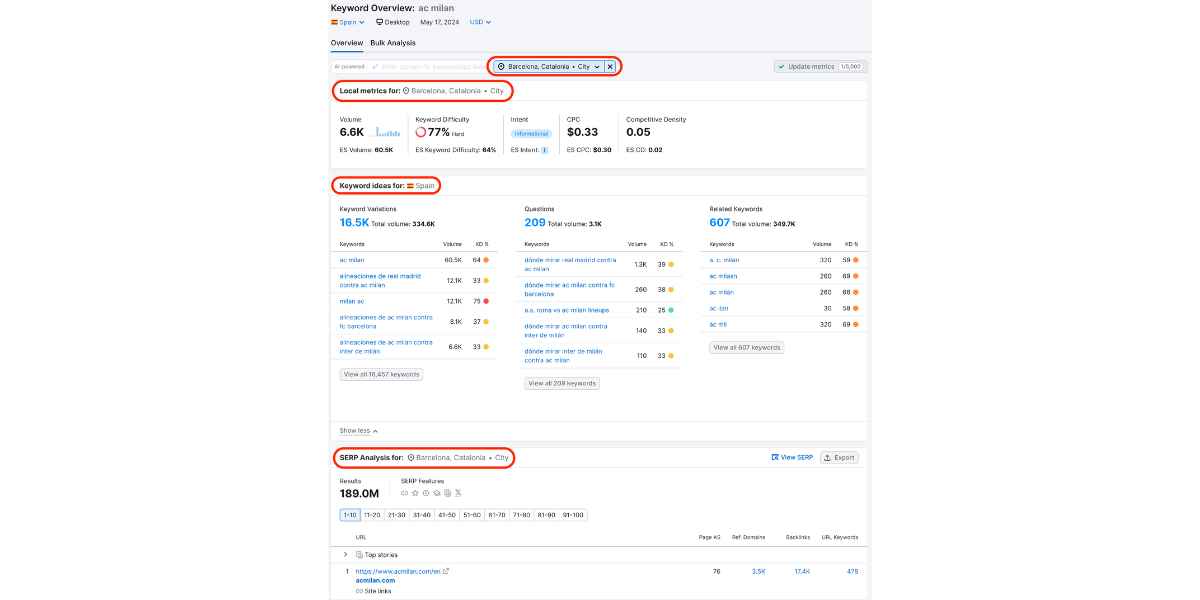Switch to the Bulk Analysis tab
This screenshot has width=1200, height=600.
point(393,43)
